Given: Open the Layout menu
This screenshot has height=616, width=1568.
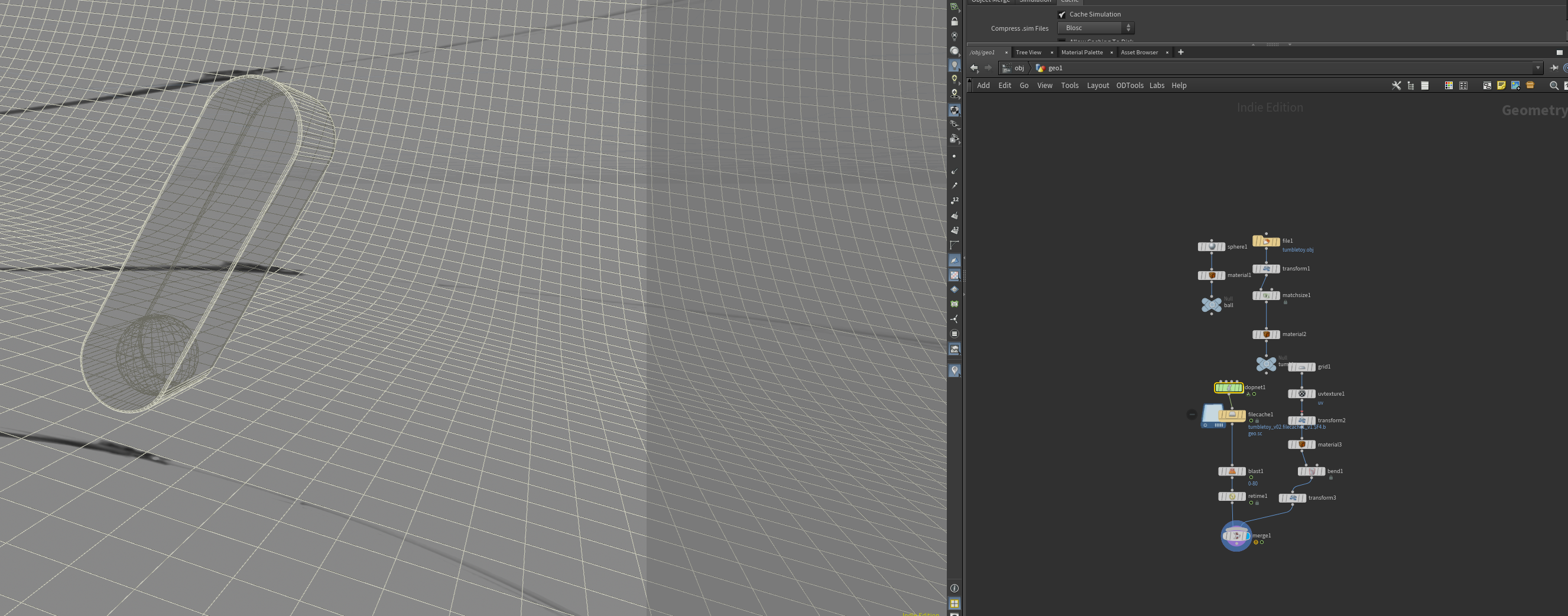Looking at the screenshot, I should tap(1098, 86).
